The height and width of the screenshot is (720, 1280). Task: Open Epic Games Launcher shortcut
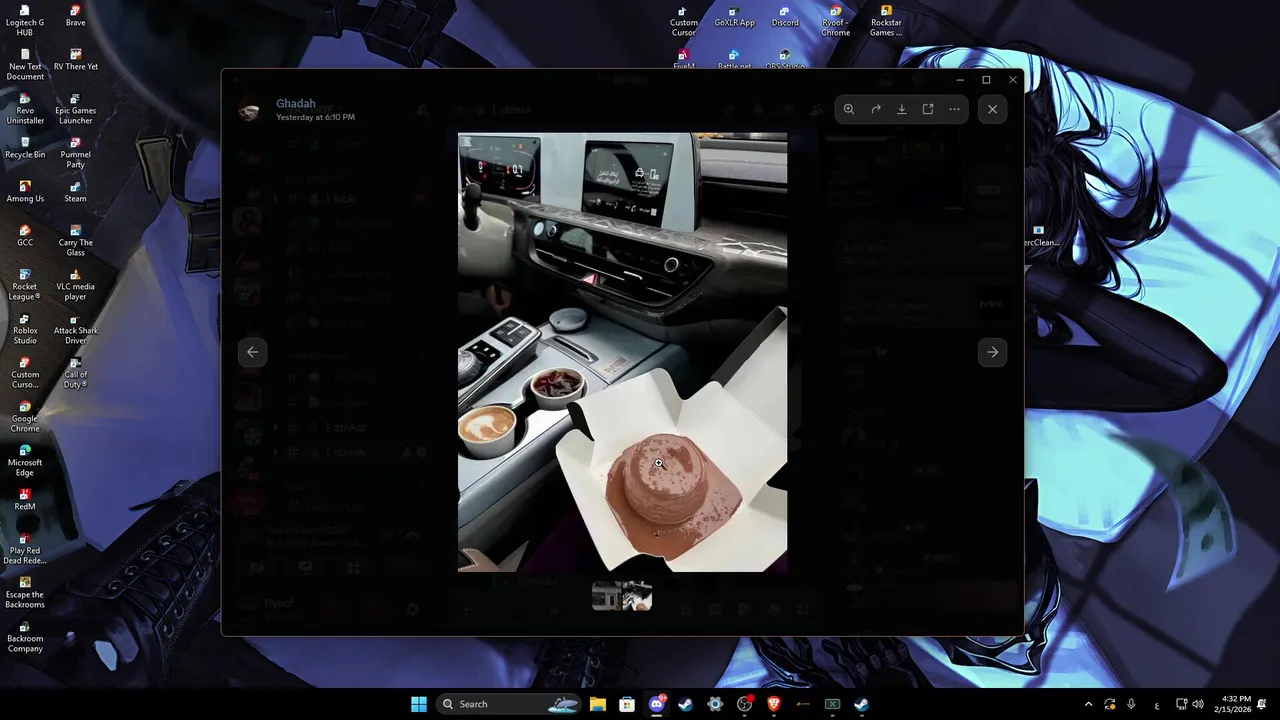75,109
